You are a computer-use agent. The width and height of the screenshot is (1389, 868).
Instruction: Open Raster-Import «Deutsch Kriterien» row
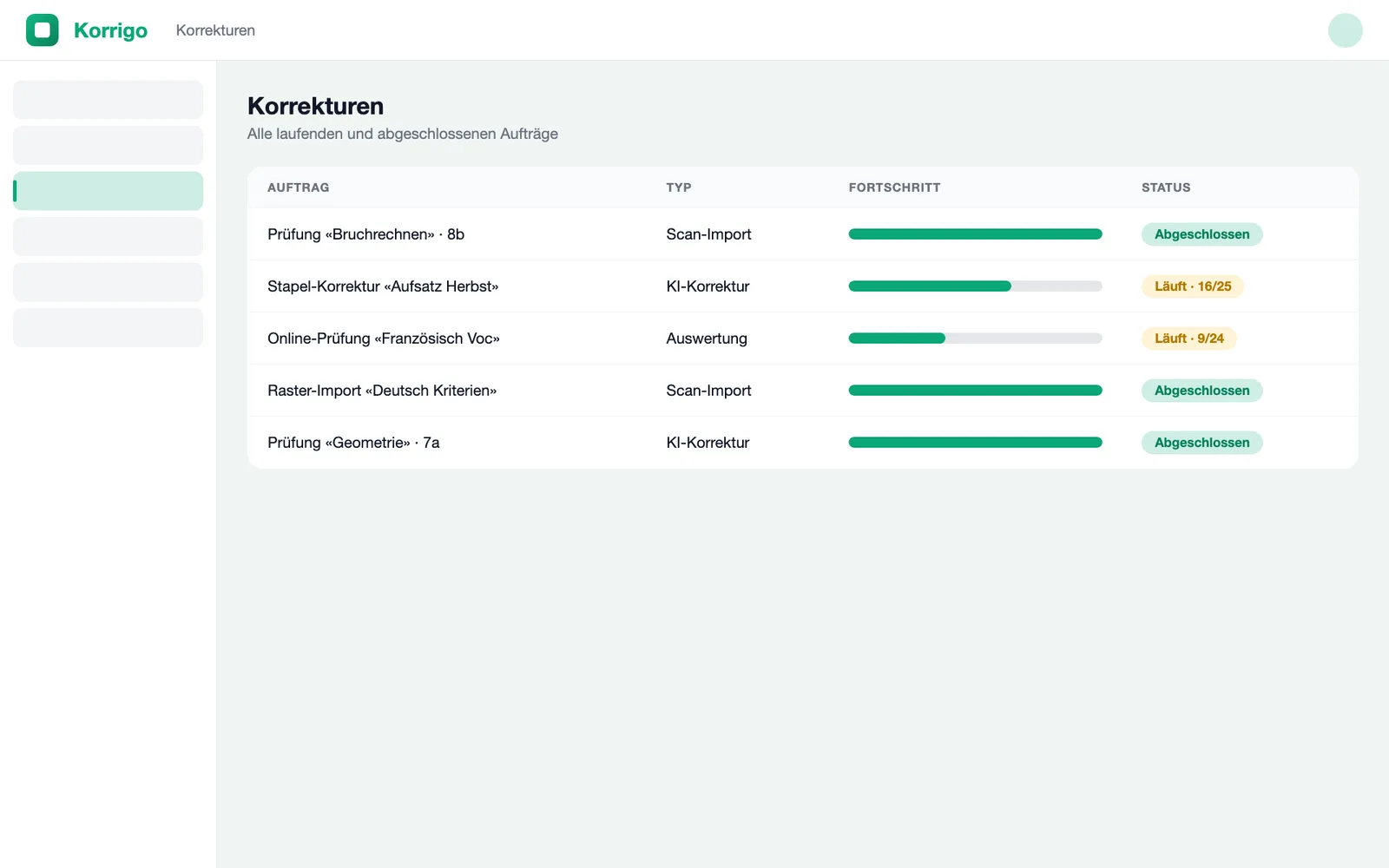[803, 391]
